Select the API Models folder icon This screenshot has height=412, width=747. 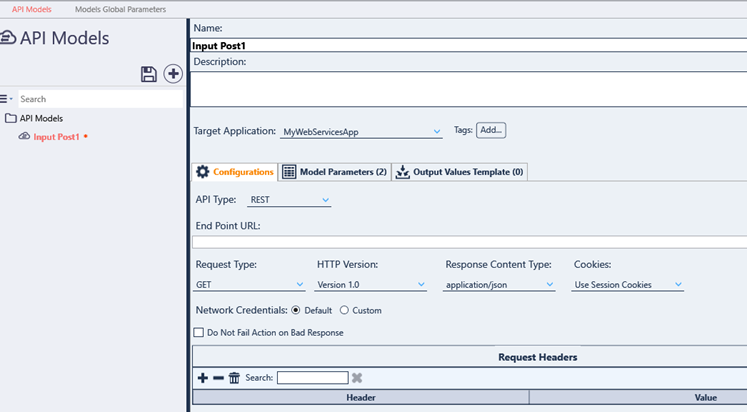coord(10,118)
